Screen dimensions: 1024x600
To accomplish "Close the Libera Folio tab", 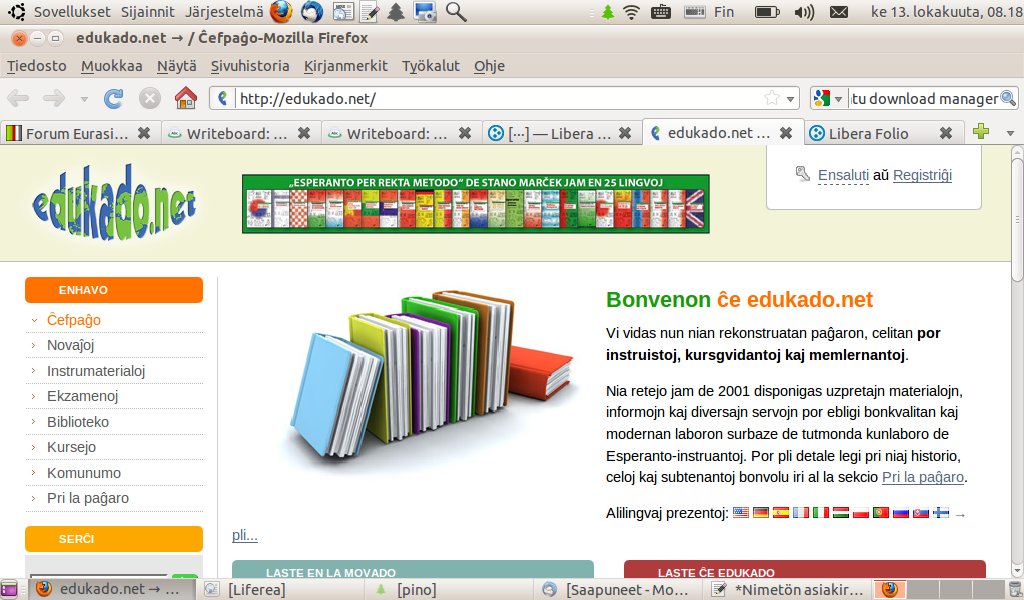I will point(945,133).
